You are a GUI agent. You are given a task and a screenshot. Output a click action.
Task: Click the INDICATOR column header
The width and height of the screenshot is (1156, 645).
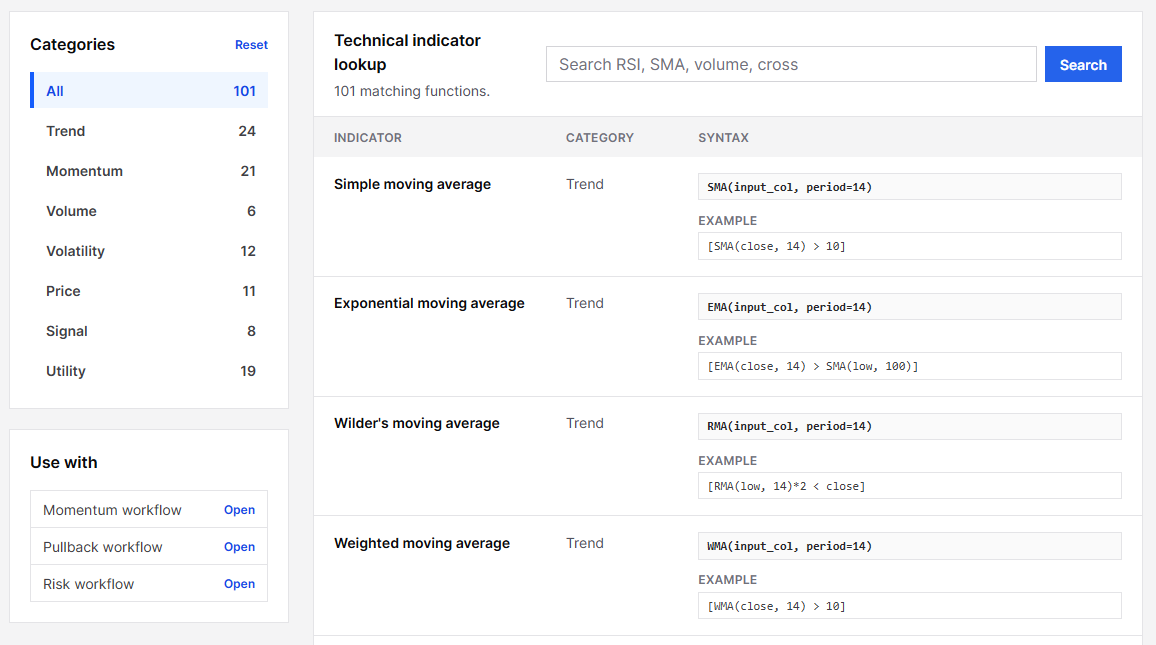(x=368, y=138)
